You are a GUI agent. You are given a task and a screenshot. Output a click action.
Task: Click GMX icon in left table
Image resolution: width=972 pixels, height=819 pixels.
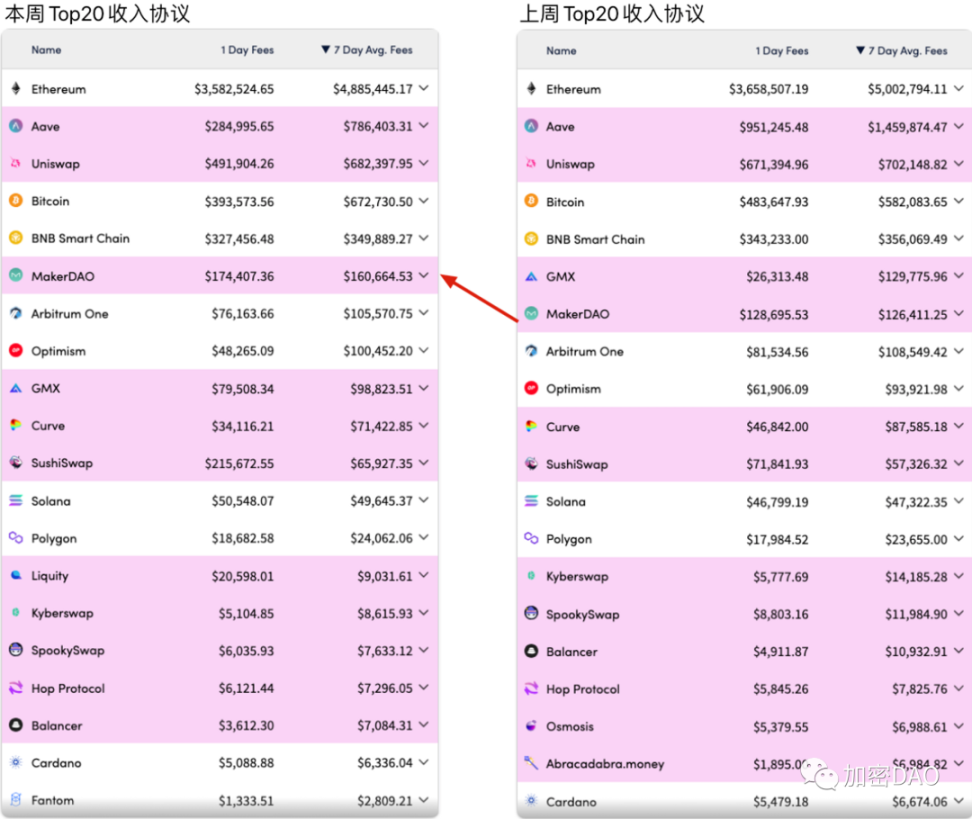16,388
